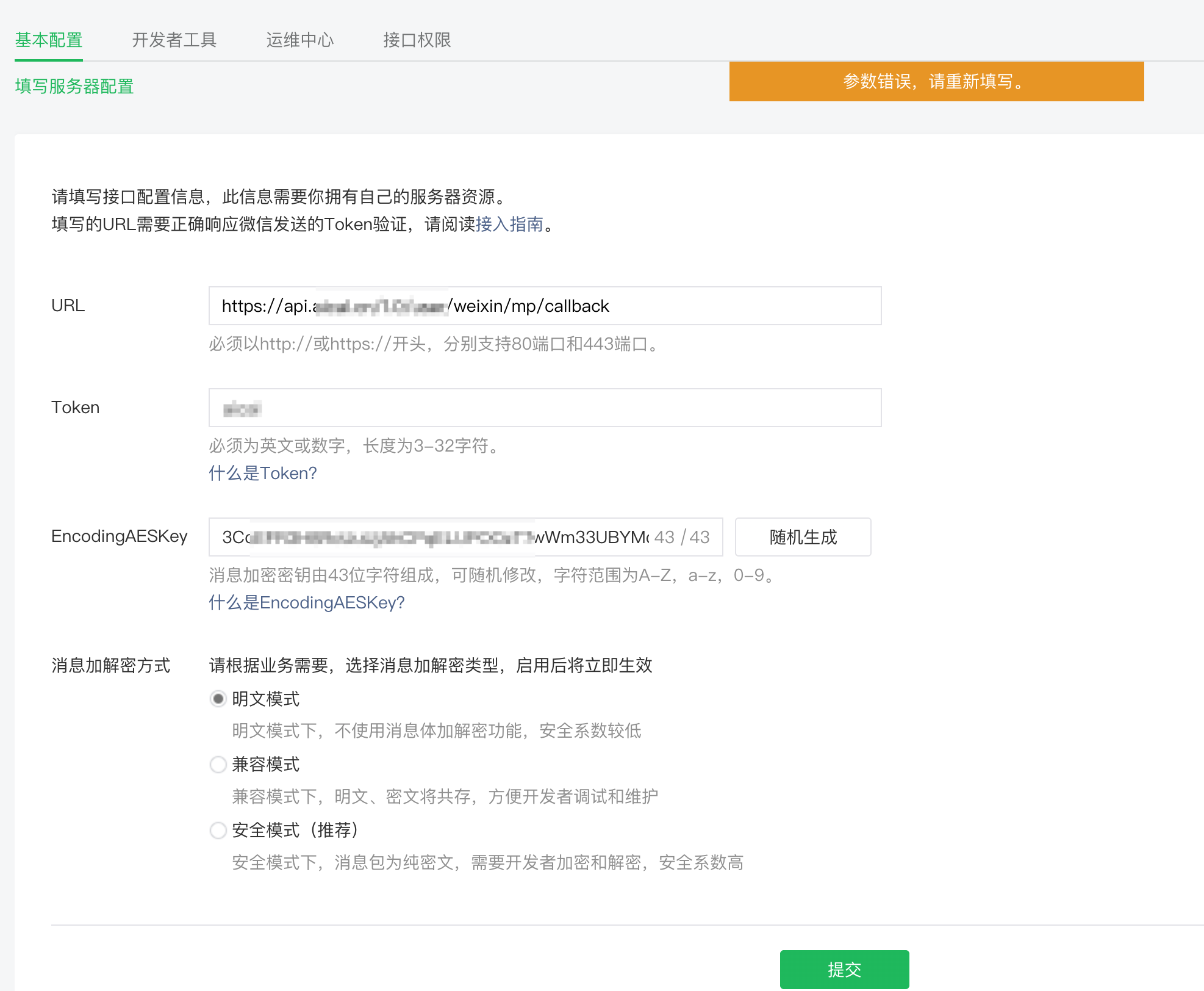Viewport: 1204px width, 991px height.
Task: Click the 43 / 43 character counter
Action: point(682,537)
